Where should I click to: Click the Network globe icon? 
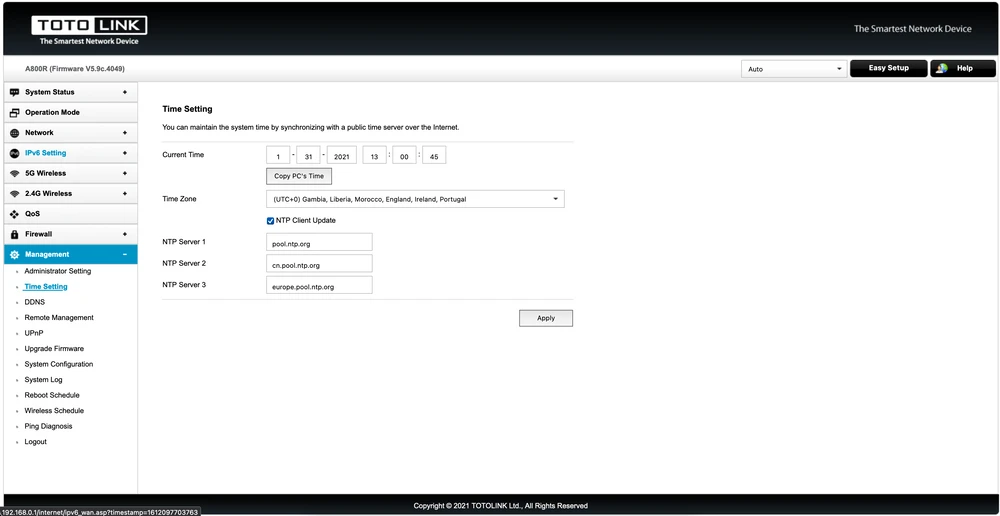[14, 133]
